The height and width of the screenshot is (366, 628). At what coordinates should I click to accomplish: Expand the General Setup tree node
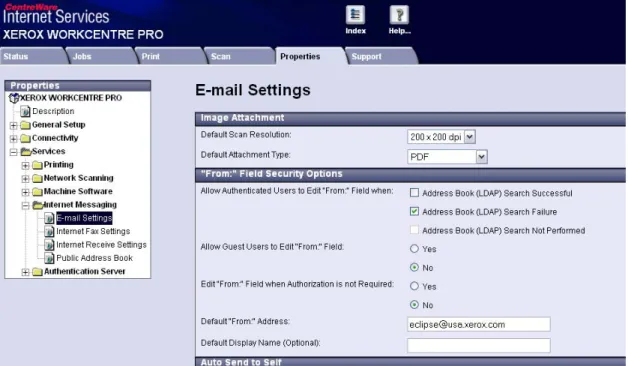[14, 125]
